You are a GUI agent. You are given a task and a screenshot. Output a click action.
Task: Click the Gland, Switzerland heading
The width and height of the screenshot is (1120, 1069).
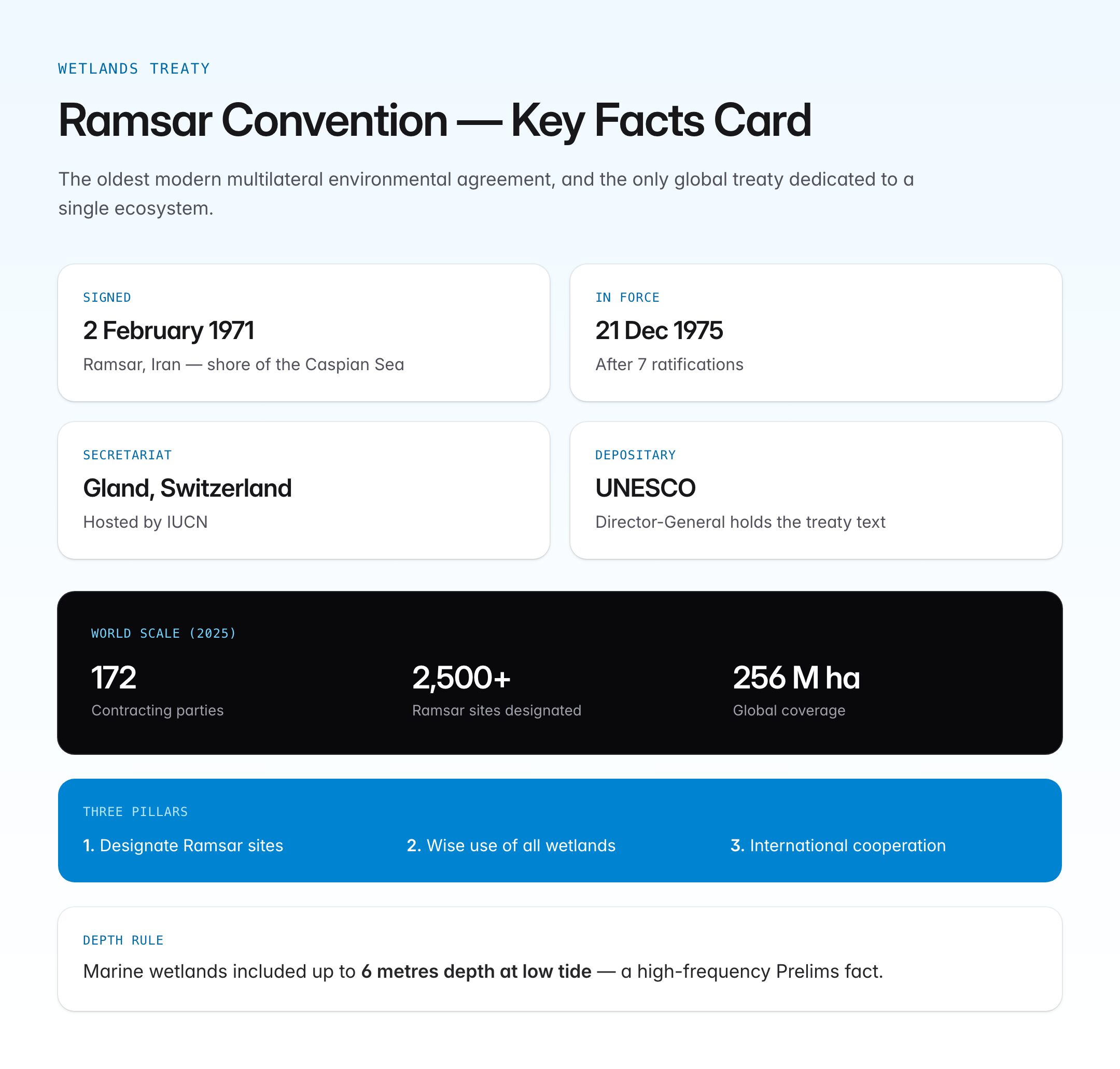pyautogui.click(x=187, y=488)
